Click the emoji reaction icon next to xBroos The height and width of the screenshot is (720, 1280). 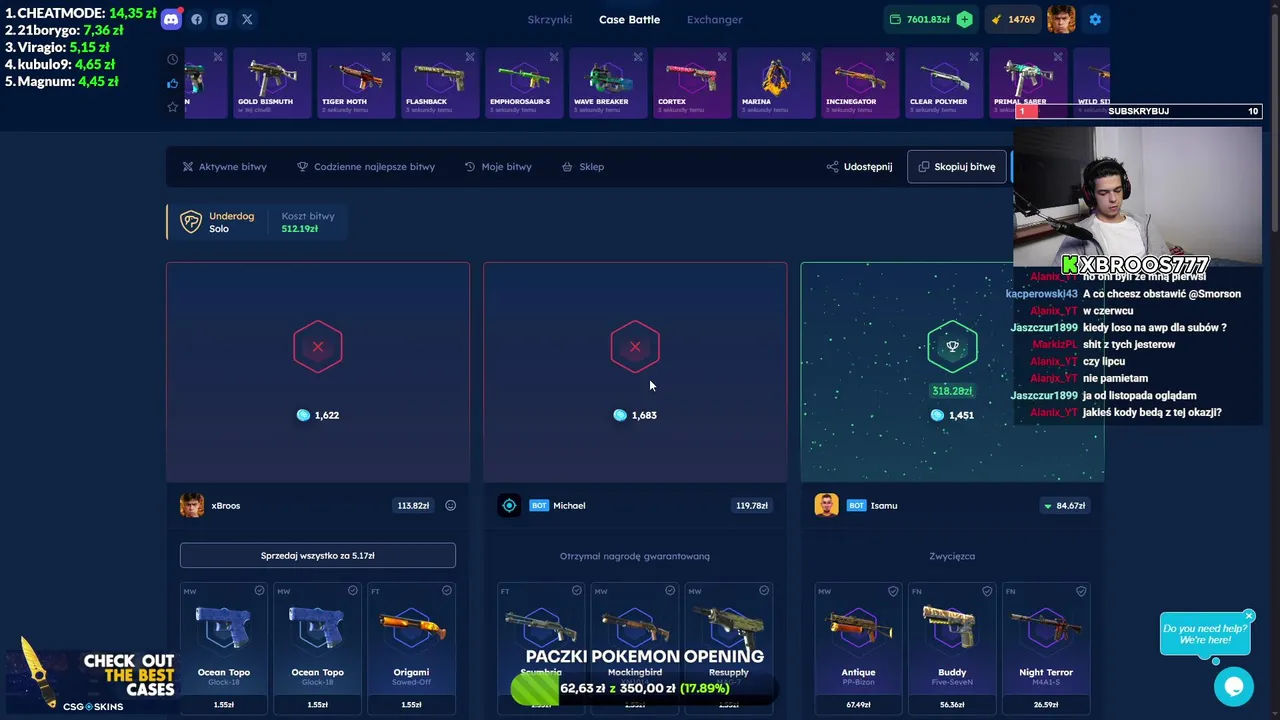click(450, 505)
